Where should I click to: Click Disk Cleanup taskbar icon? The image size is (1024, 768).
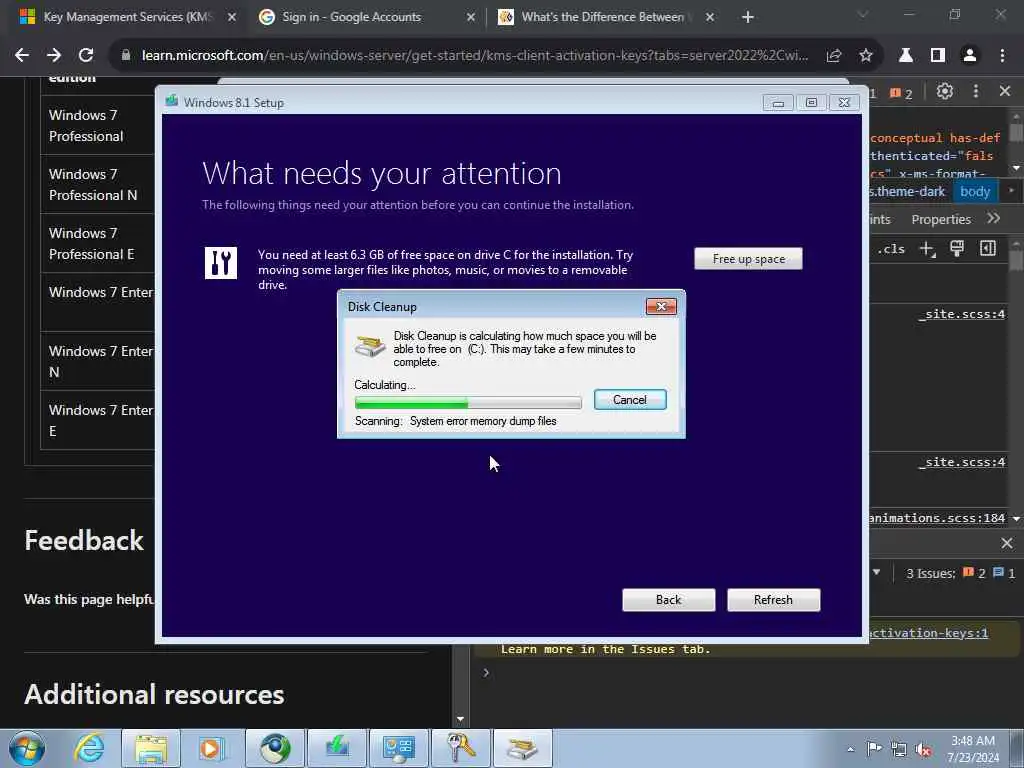[522, 748]
